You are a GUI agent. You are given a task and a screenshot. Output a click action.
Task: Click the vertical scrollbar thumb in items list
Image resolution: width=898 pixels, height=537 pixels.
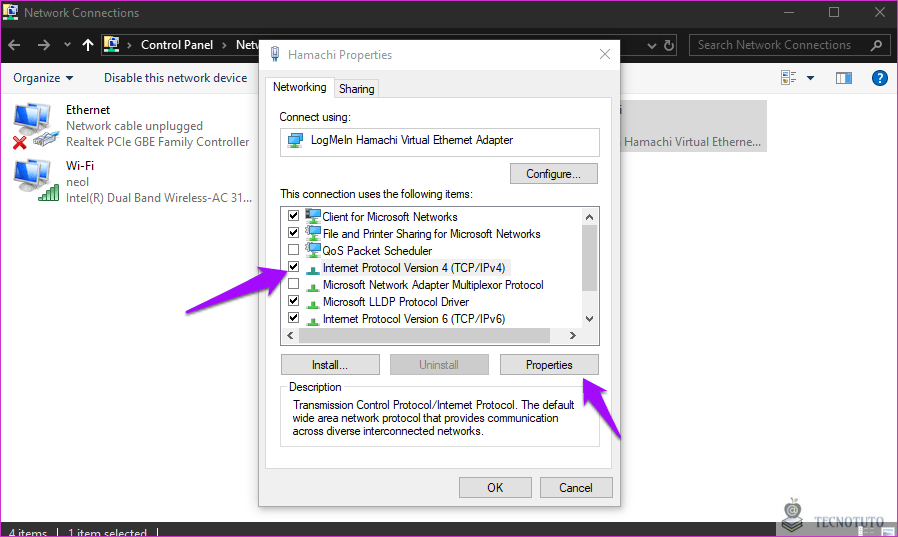coord(589,258)
